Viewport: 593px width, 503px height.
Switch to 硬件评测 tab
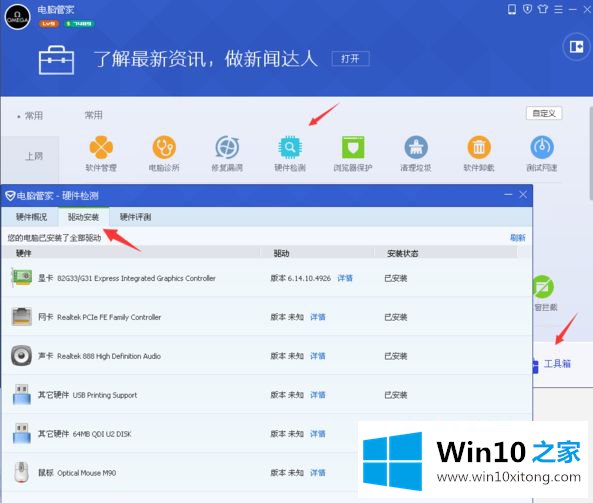coord(135,217)
